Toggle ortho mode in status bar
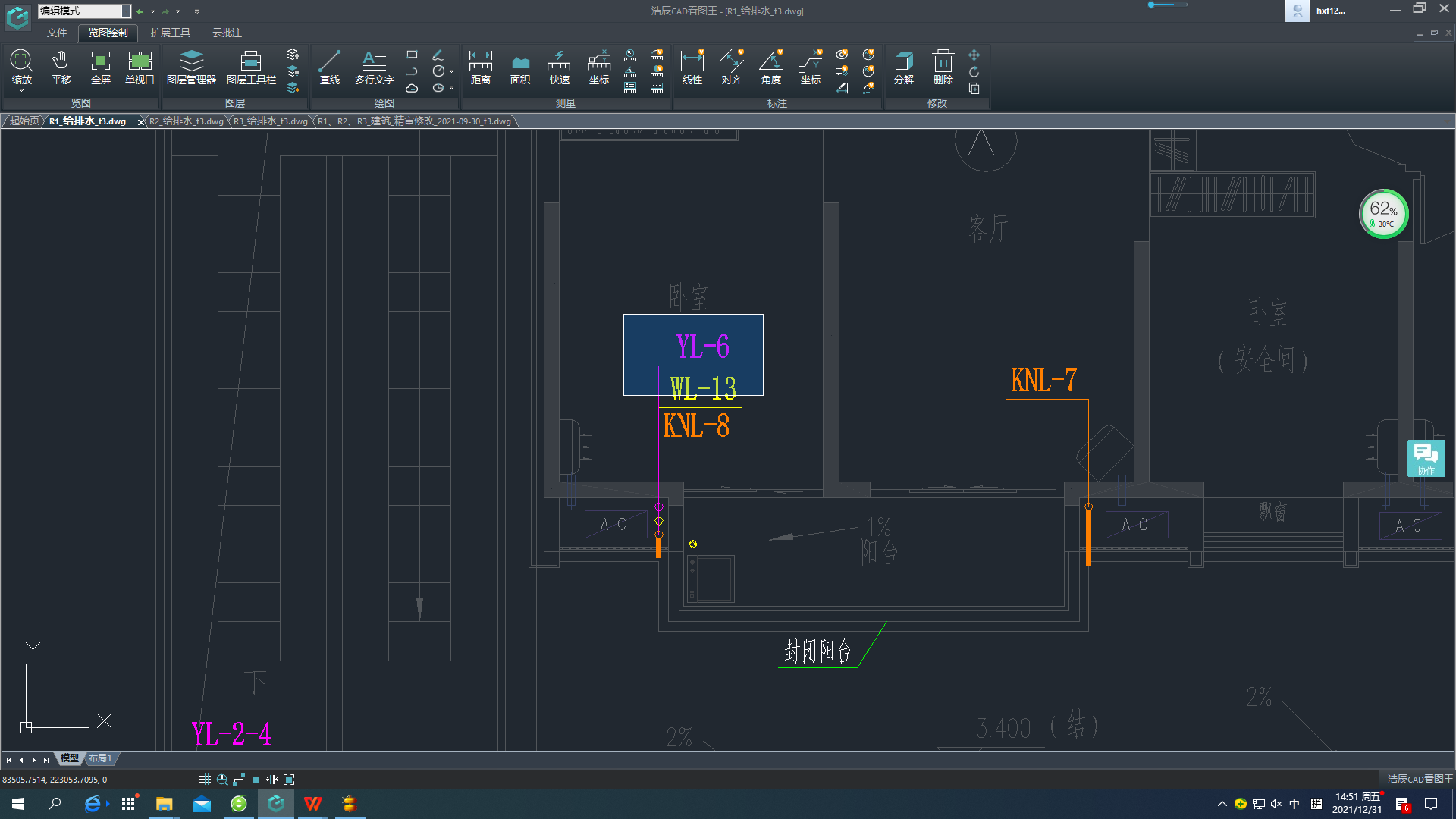The image size is (1456, 819). coord(239,779)
